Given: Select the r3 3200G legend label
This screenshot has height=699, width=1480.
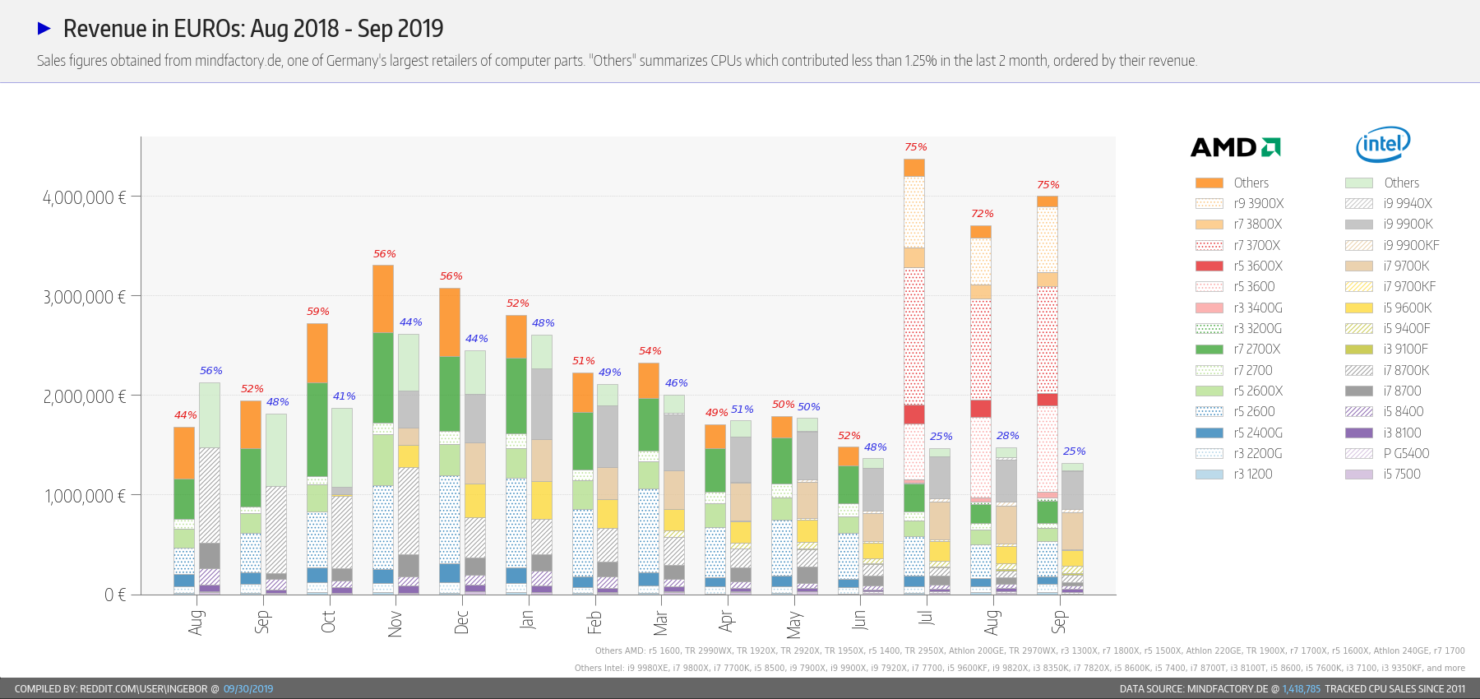Looking at the screenshot, I should pos(1258,329).
